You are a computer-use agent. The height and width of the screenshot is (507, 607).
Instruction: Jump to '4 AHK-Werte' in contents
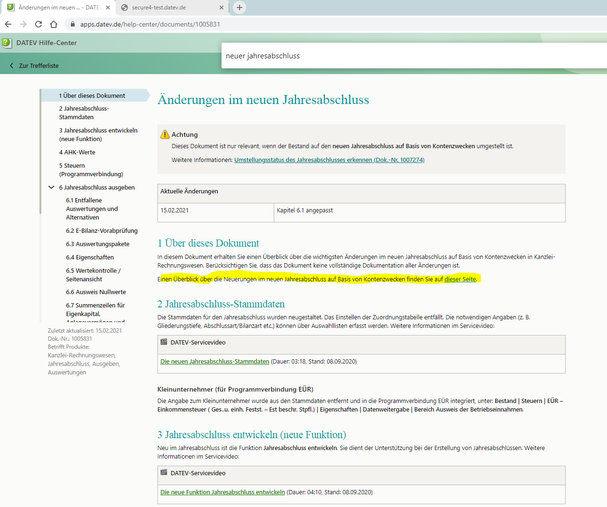(80, 151)
